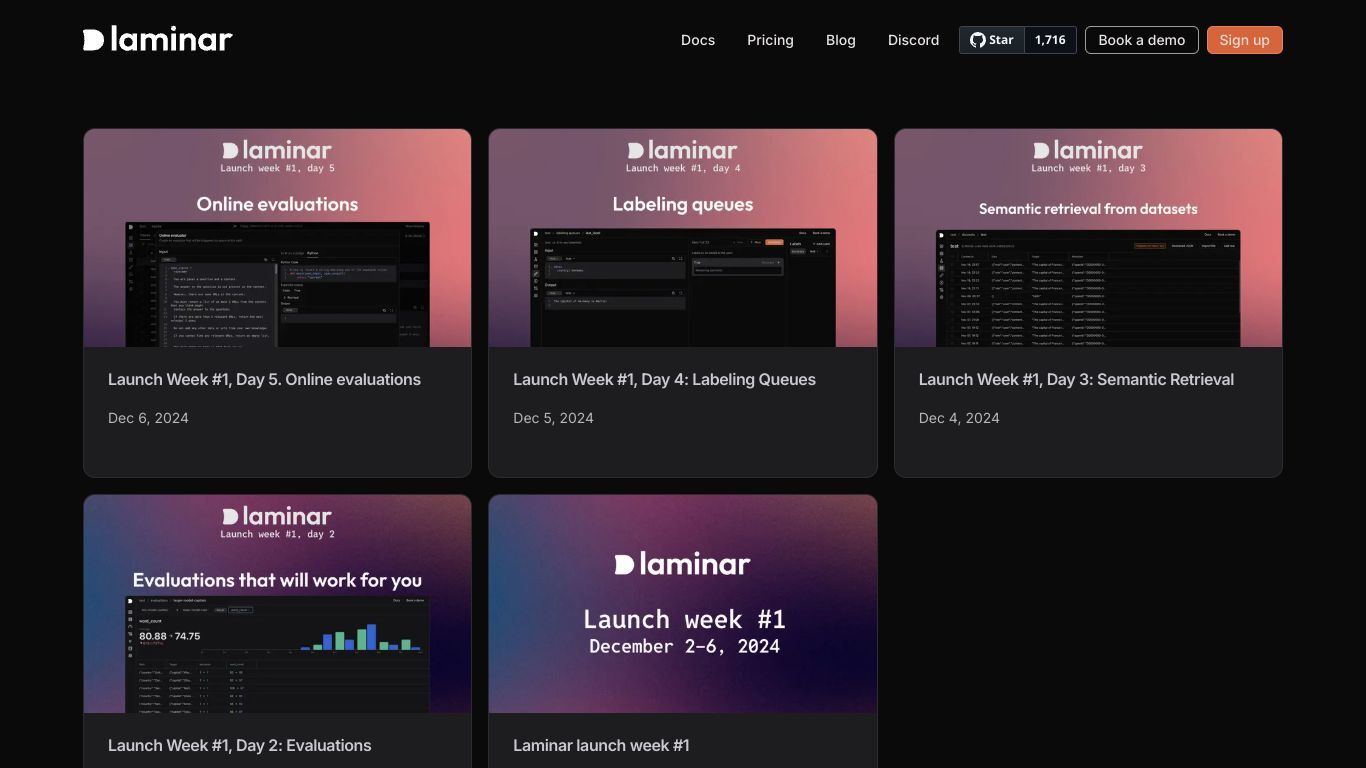Go to the Pricing page
This screenshot has width=1366, height=768.
pyautogui.click(x=770, y=40)
